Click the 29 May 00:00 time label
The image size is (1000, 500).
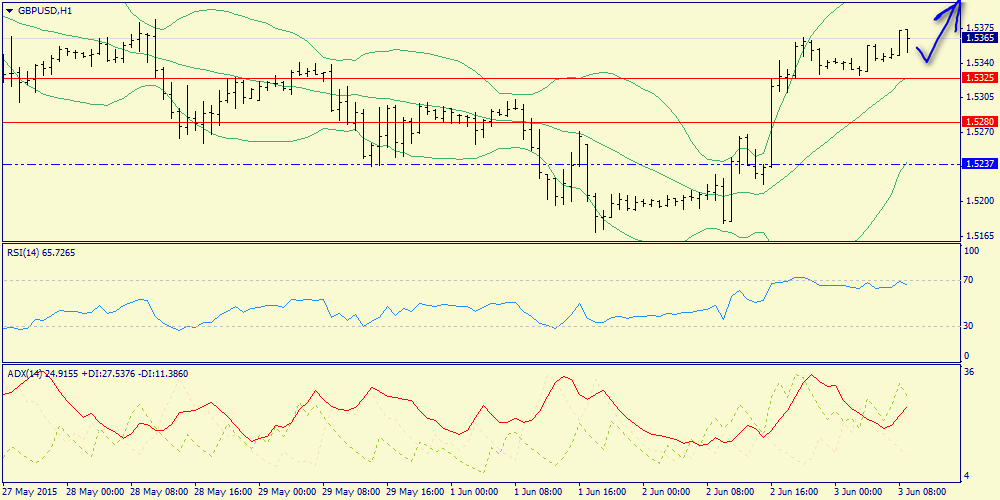tap(286, 492)
